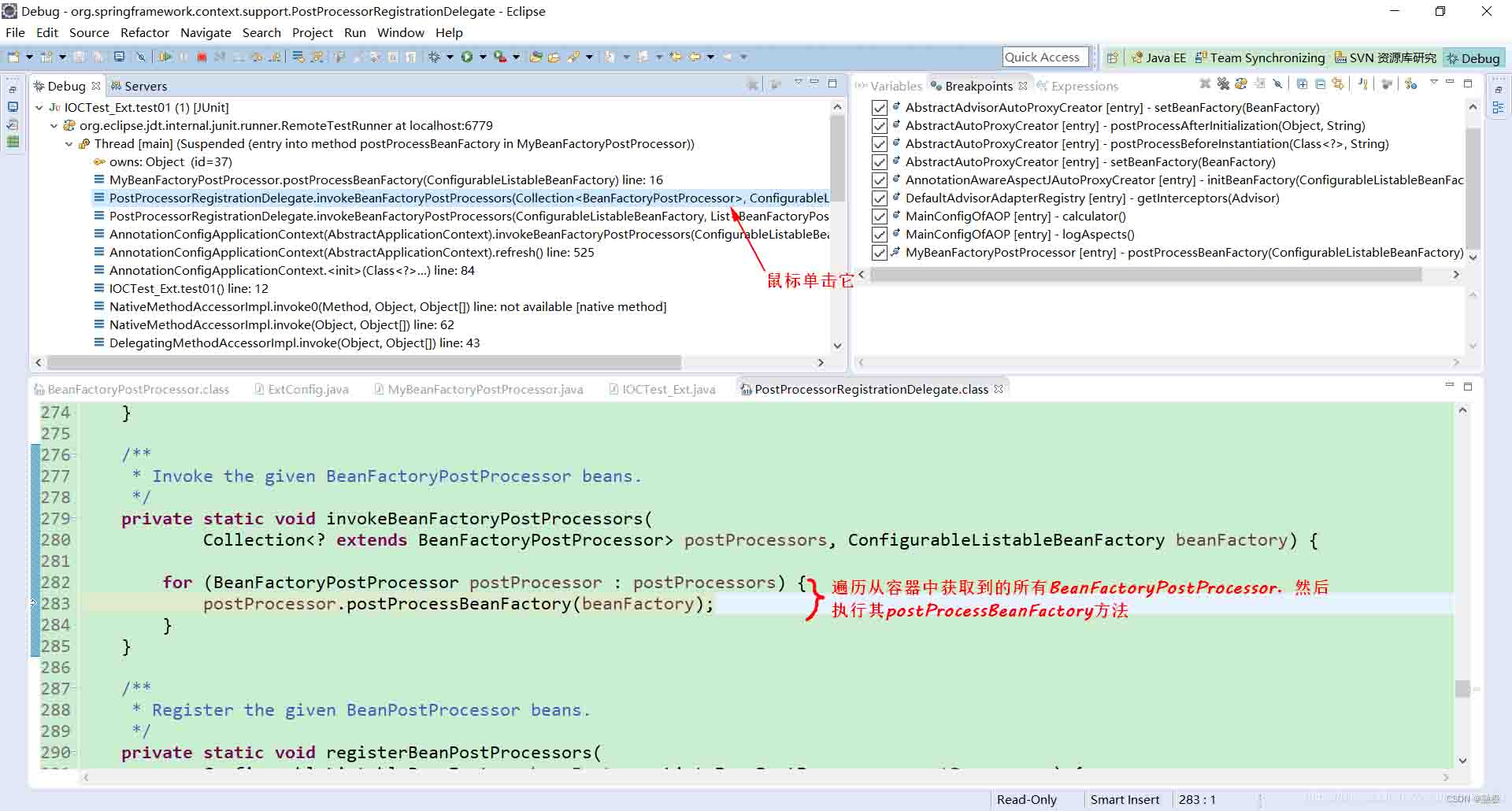Click the Run Last Tool icon with red toolbox
This screenshot has height=811, width=1512.
pyautogui.click(x=499, y=57)
